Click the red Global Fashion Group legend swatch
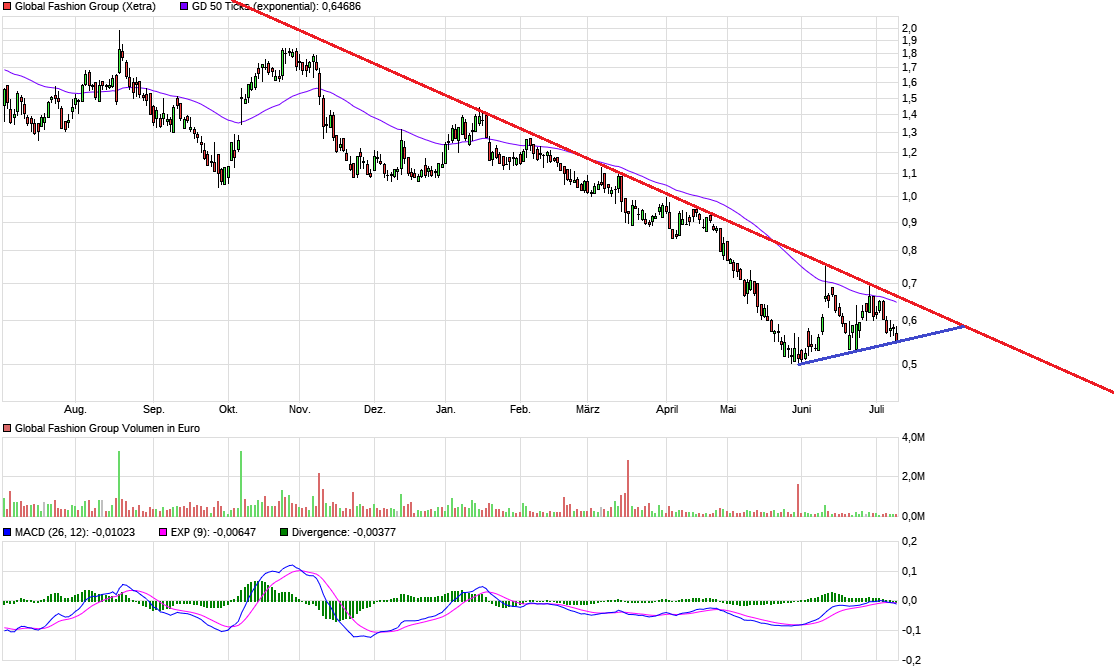Screen dimensions: 1114x670 click(7, 6)
